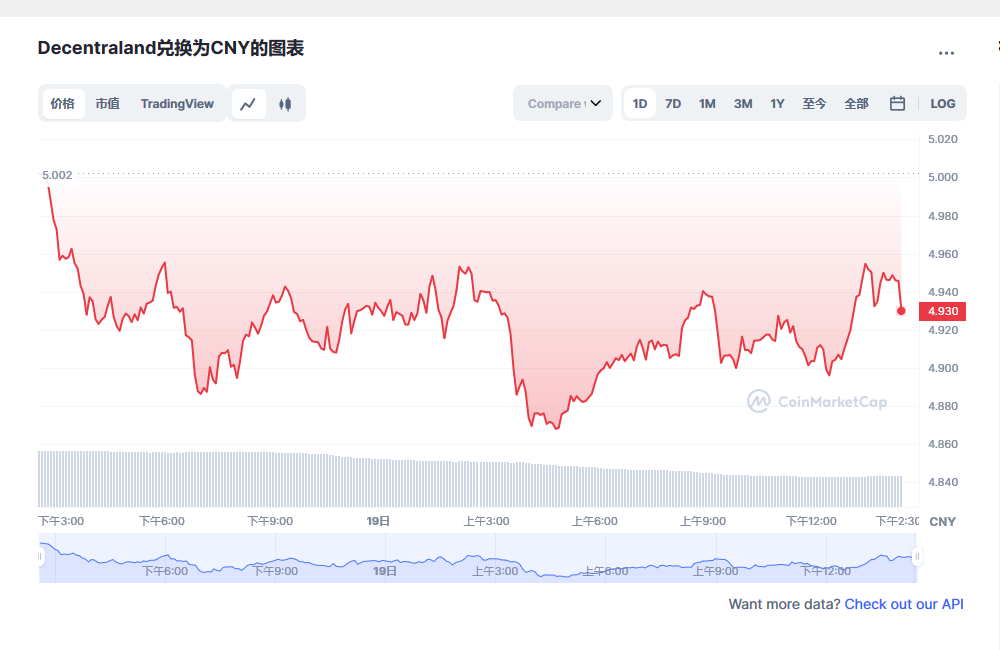This screenshot has height=650, width=1000.
Task: Select the 1M time range
Action: pyautogui.click(x=707, y=103)
